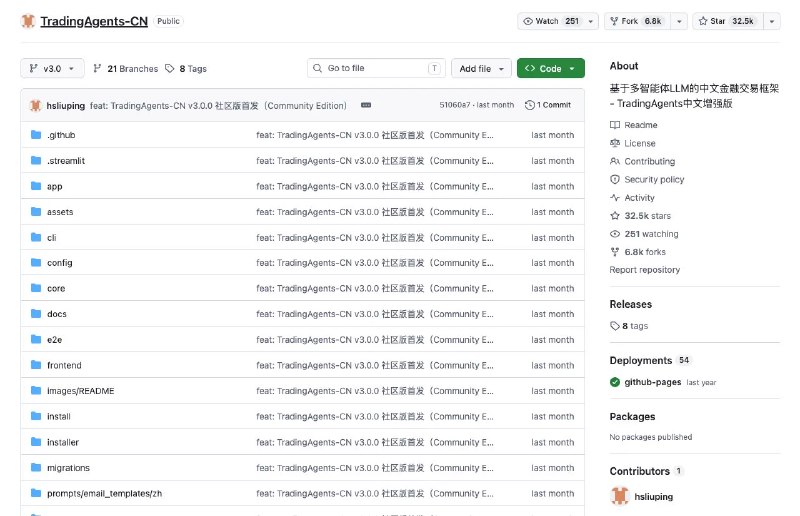View the 21 Branches link

[126, 68]
